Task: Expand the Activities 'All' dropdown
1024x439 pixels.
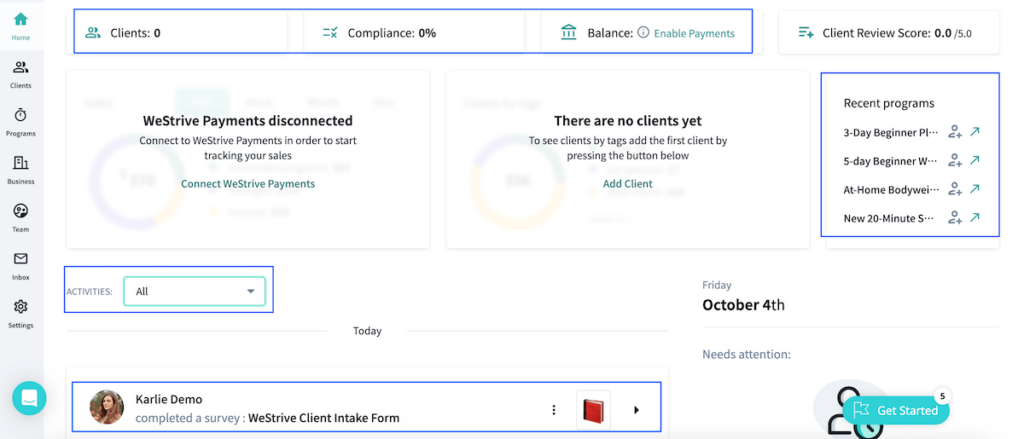Action: point(195,291)
